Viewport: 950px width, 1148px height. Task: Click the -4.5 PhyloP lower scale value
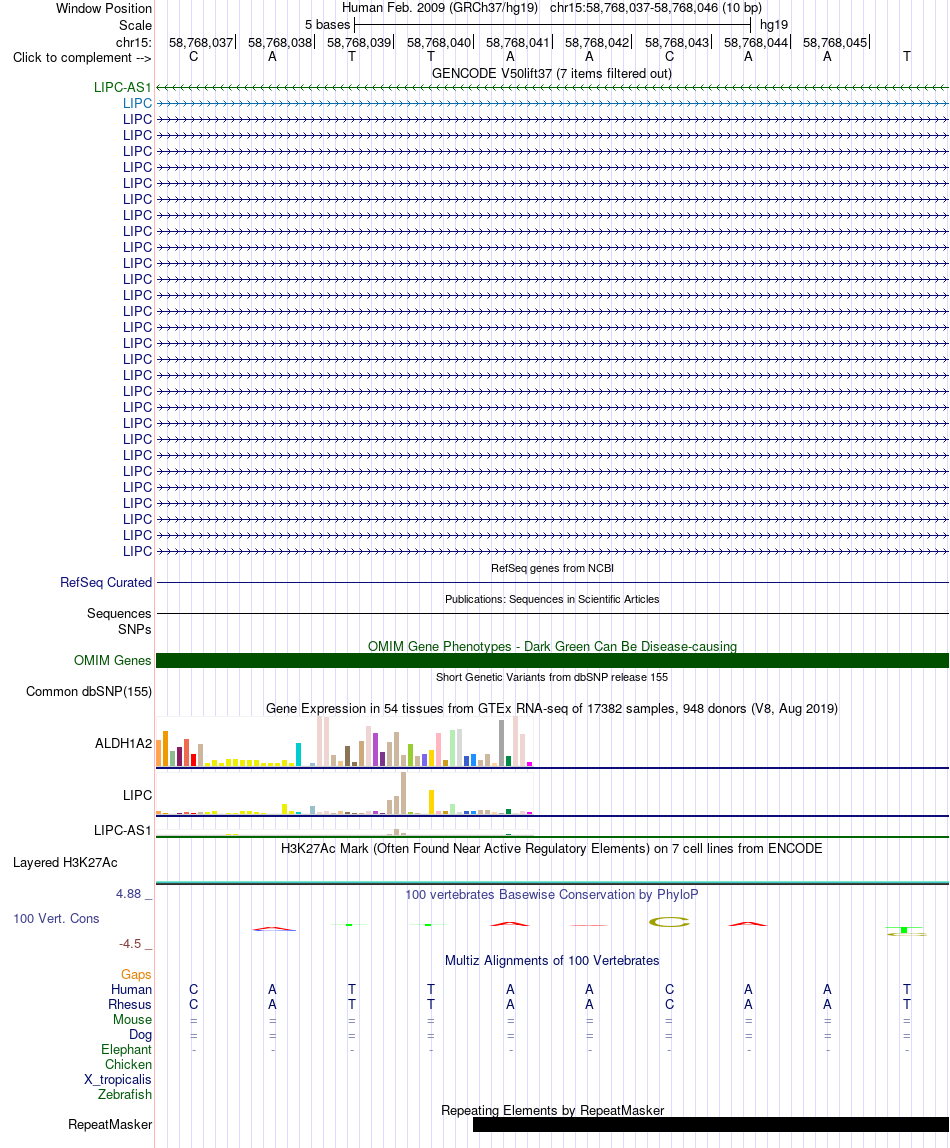tap(130, 944)
